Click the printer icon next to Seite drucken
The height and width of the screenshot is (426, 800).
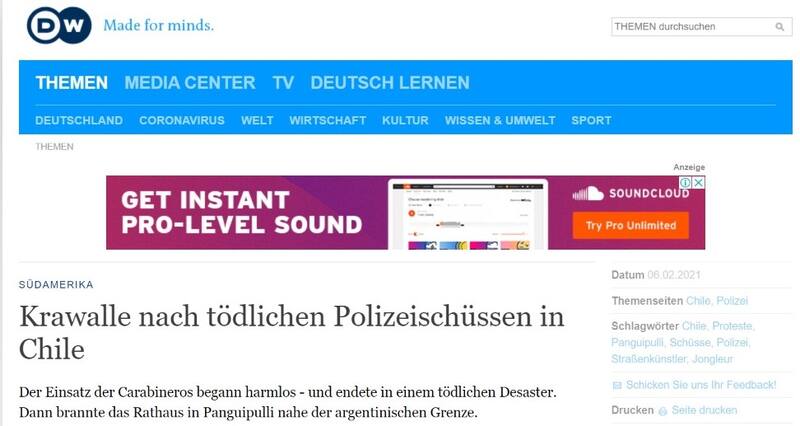click(x=662, y=411)
